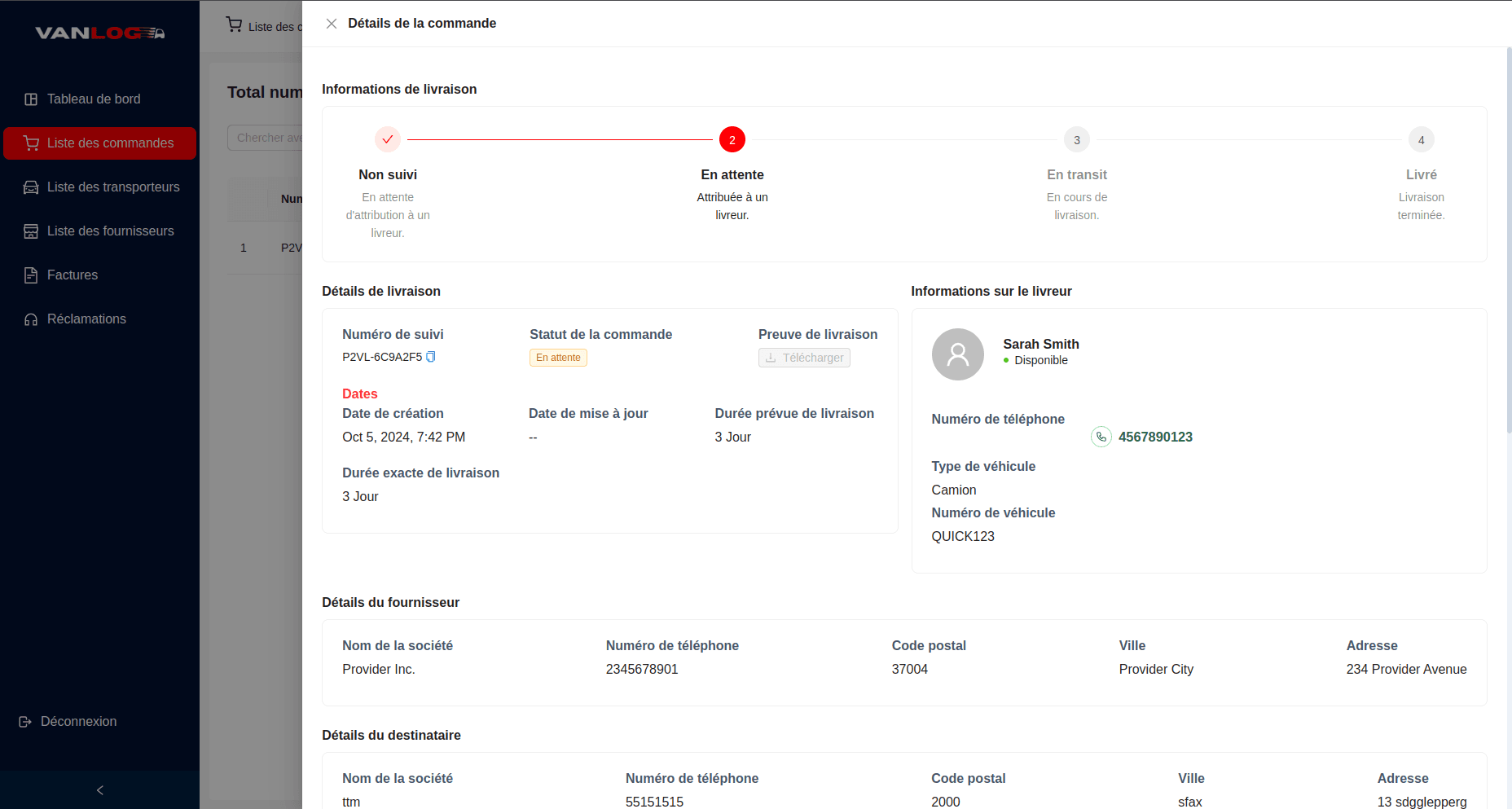Copy the tracking number P2VL-6C9A2F5
The height and width of the screenshot is (809, 1512).
click(x=431, y=357)
